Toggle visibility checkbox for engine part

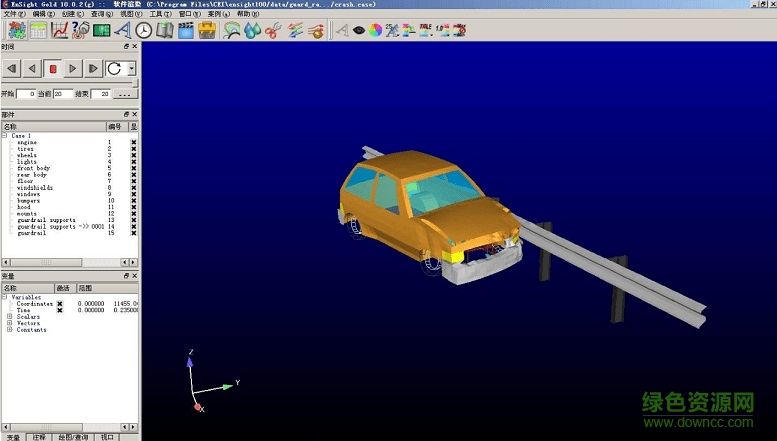[x=133, y=143]
